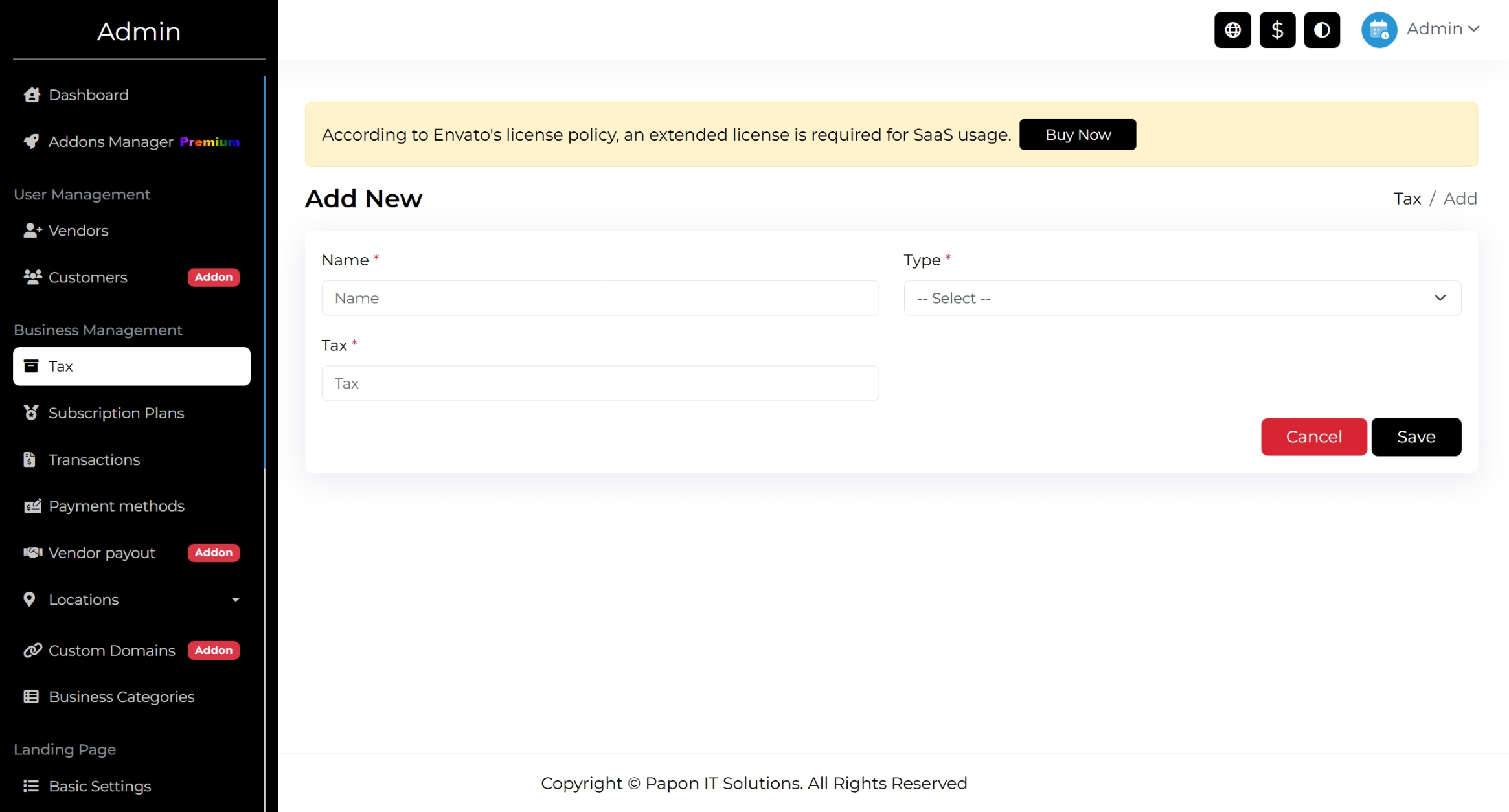This screenshot has height=812, width=1509.
Task: Save the new tax entry
Action: coord(1416,437)
